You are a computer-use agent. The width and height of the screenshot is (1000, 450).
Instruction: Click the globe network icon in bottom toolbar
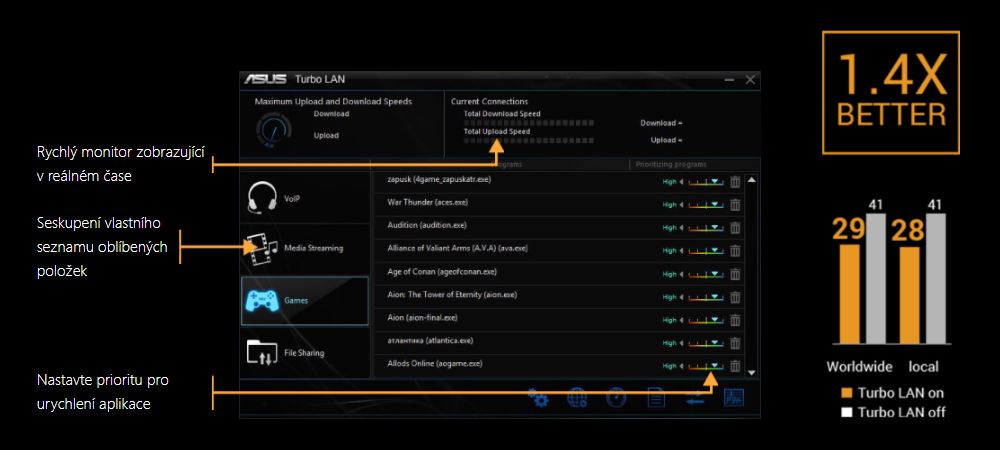[578, 399]
